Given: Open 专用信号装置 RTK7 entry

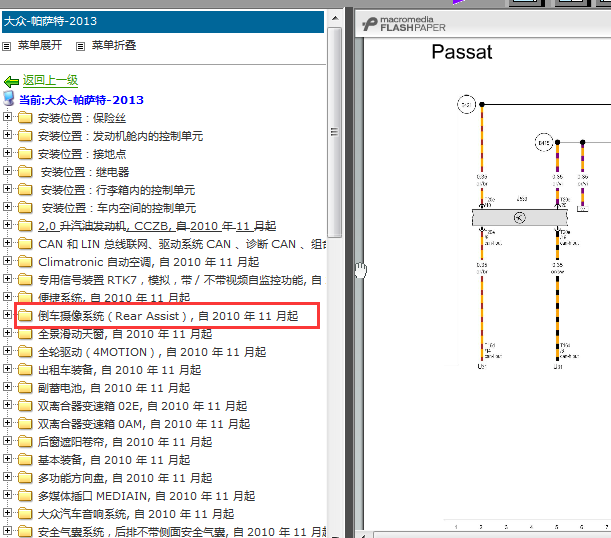Looking at the screenshot, I should (x=181, y=280).
